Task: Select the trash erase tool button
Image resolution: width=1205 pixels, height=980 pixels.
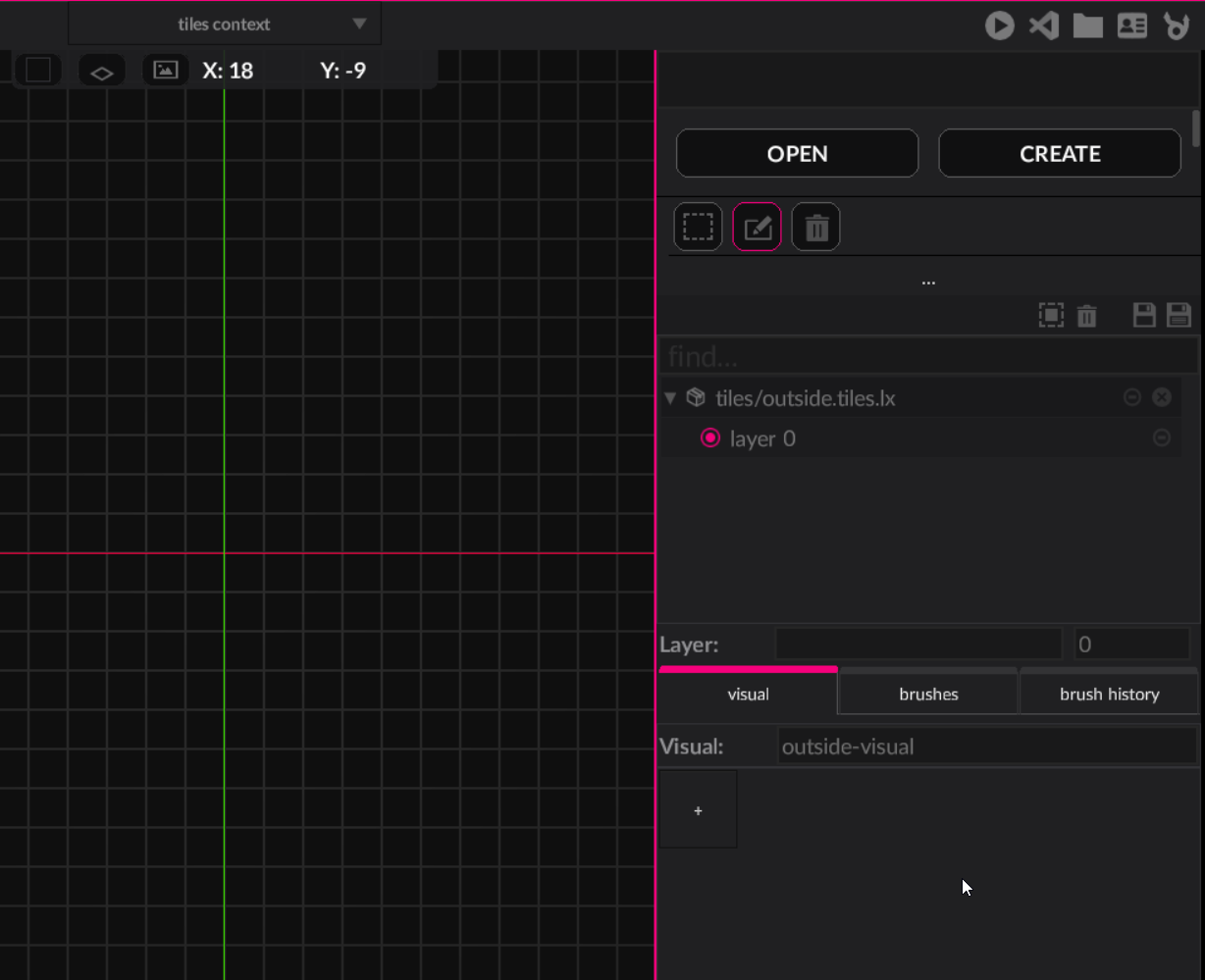Action: [815, 228]
